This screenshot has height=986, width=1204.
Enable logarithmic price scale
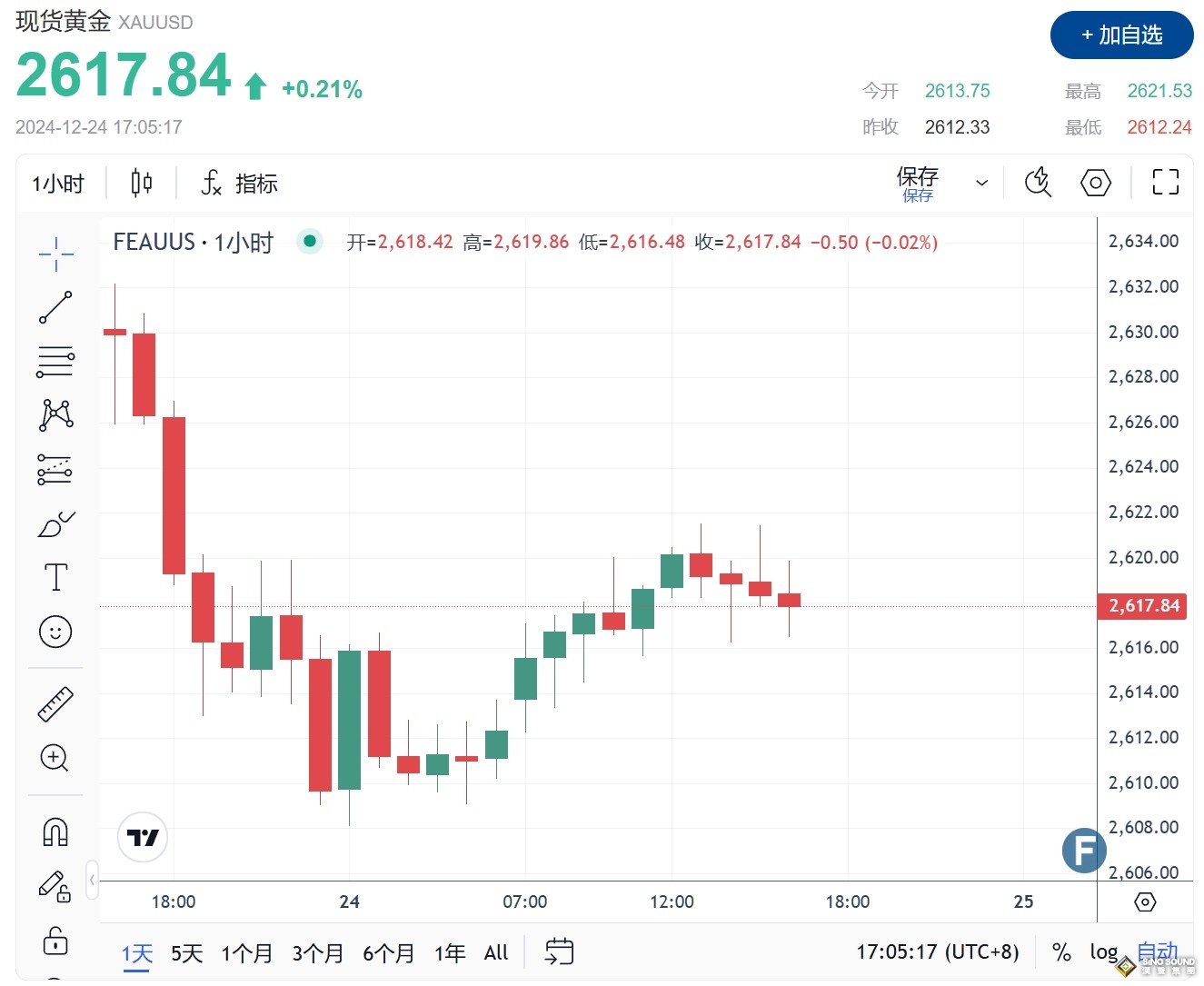pos(1103,951)
